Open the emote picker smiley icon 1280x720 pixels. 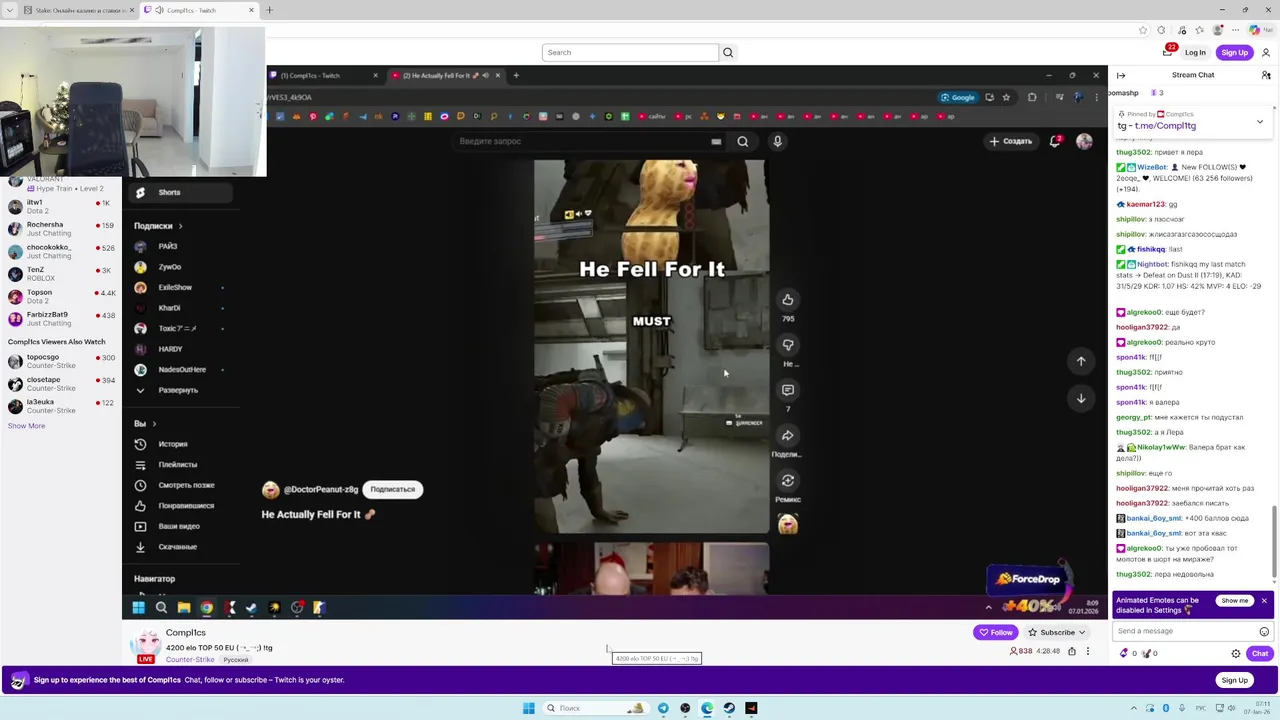(x=1264, y=631)
